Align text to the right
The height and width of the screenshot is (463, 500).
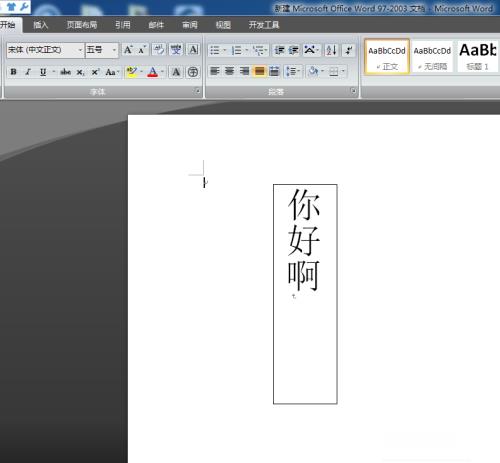(244, 71)
